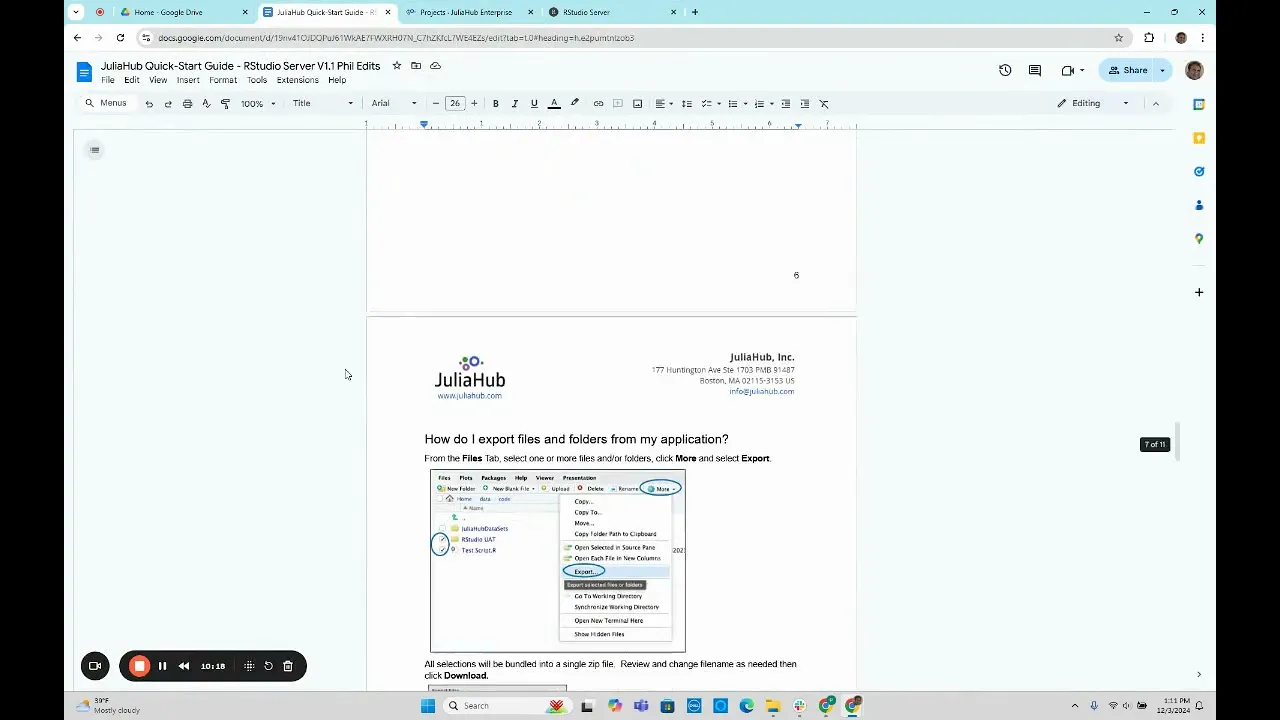Screen dimensions: 1280x720
Task: Open the Format menu
Action: pos(223,80)
